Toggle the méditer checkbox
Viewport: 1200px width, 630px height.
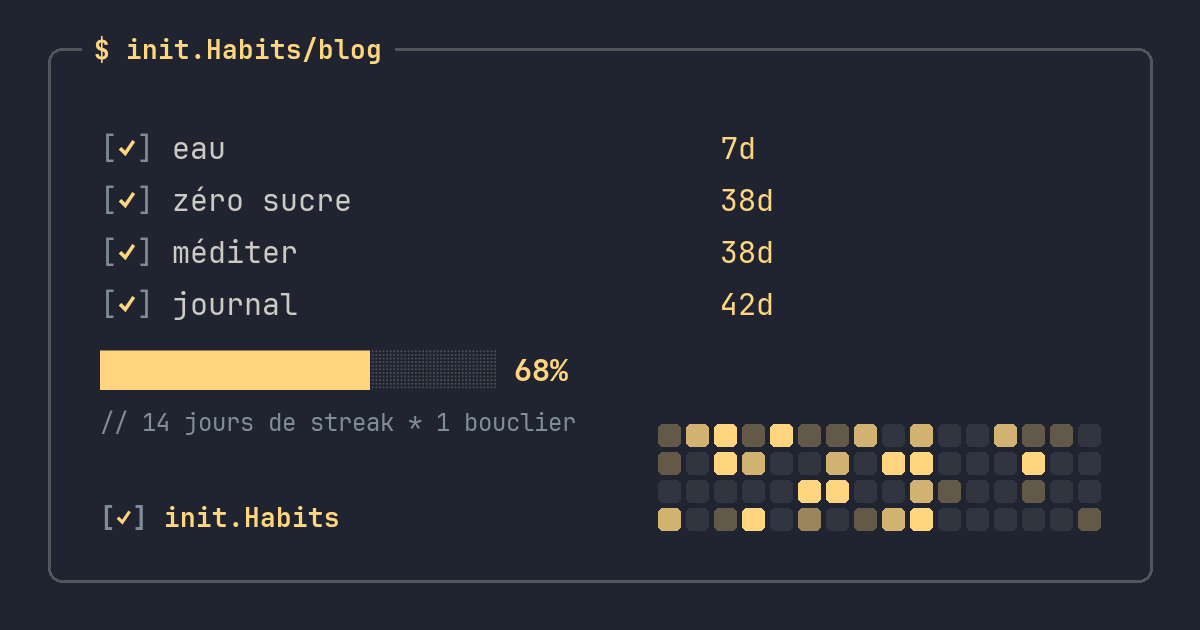(127, 253)
